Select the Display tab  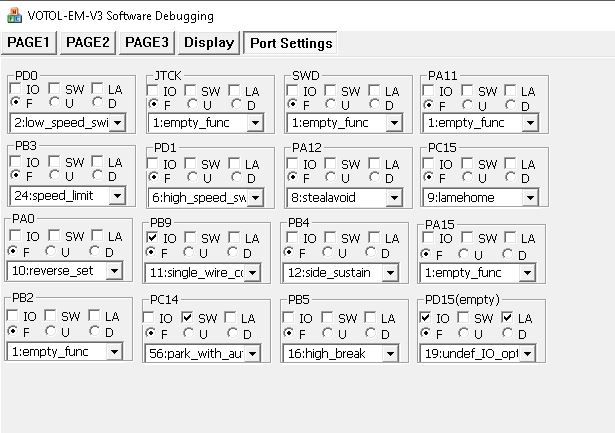click(x=209, y=42)
